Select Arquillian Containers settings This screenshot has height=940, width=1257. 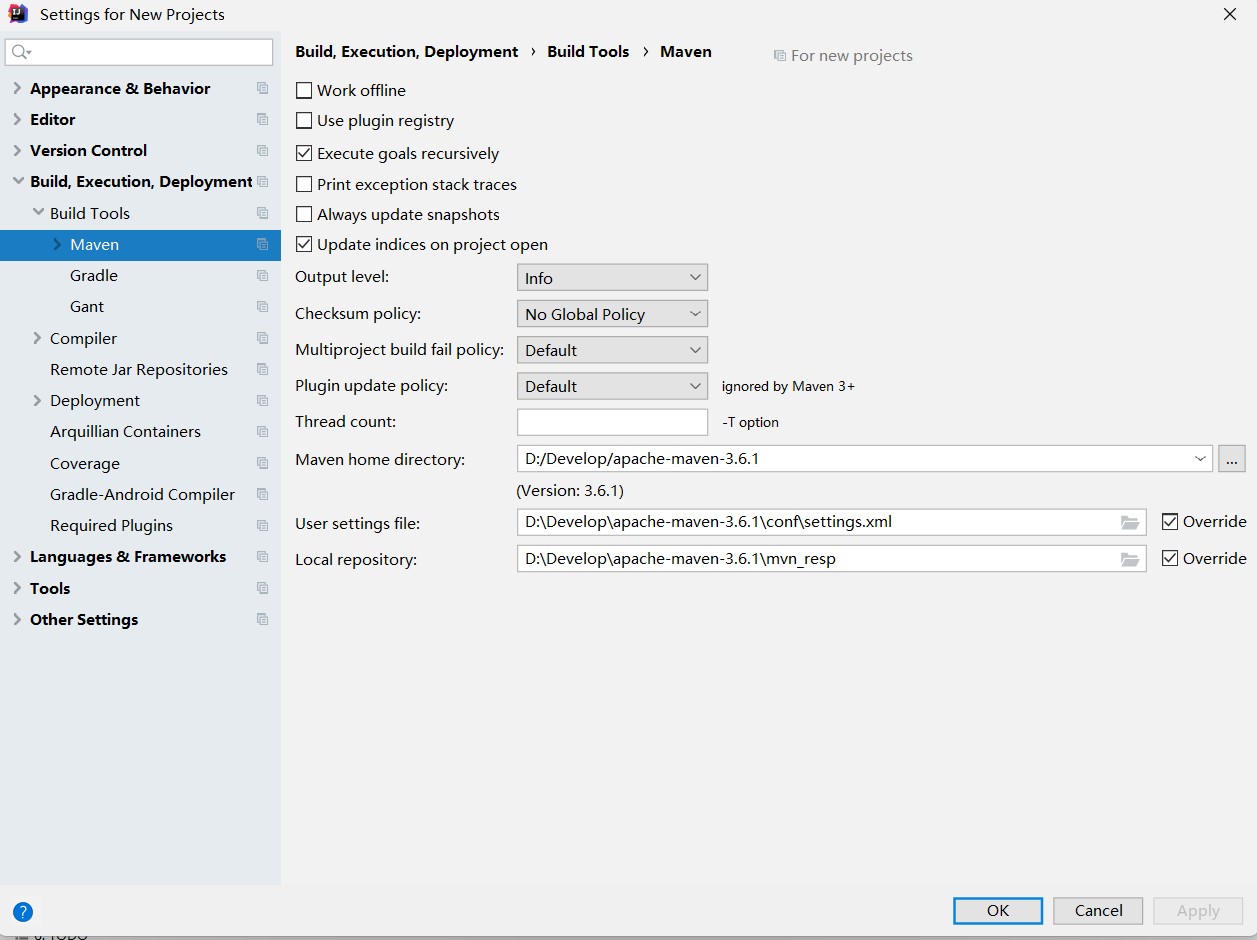(x=125, y=432)
